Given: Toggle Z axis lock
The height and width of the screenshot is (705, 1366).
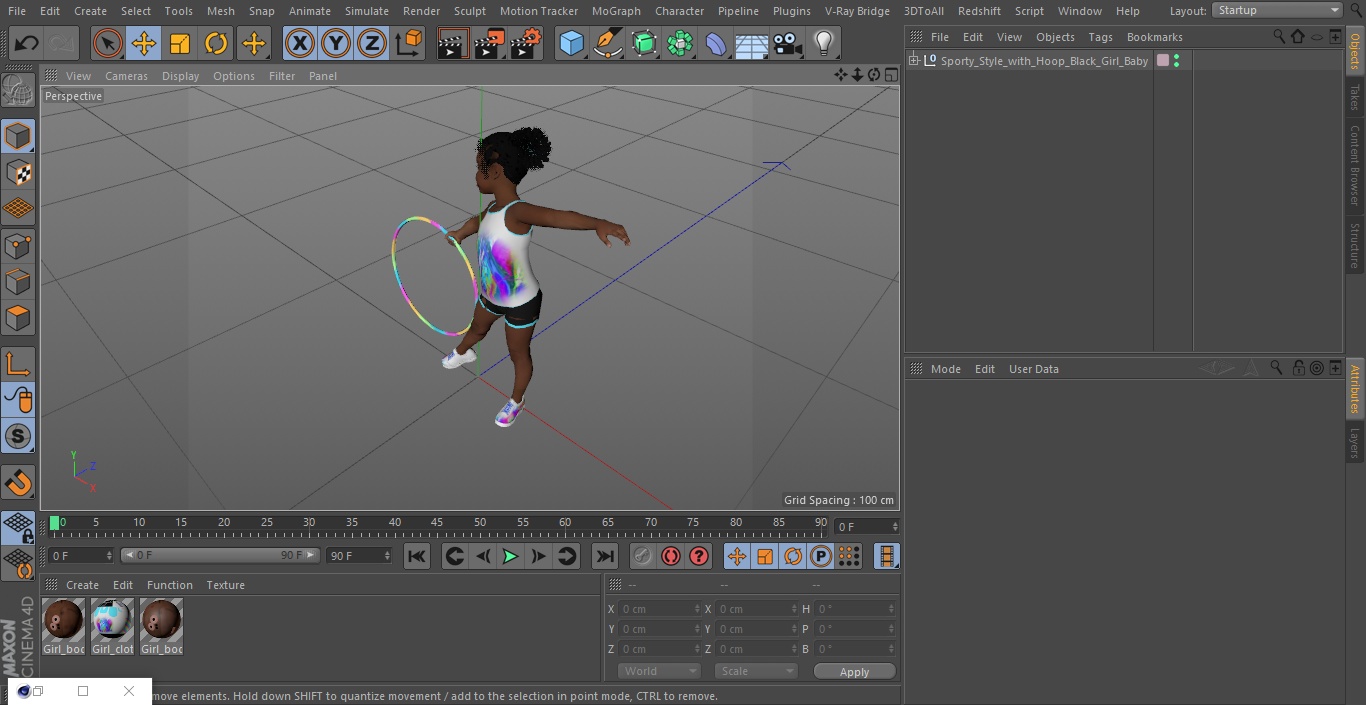Looking at the screenshot, I should (x=372, y=43).
